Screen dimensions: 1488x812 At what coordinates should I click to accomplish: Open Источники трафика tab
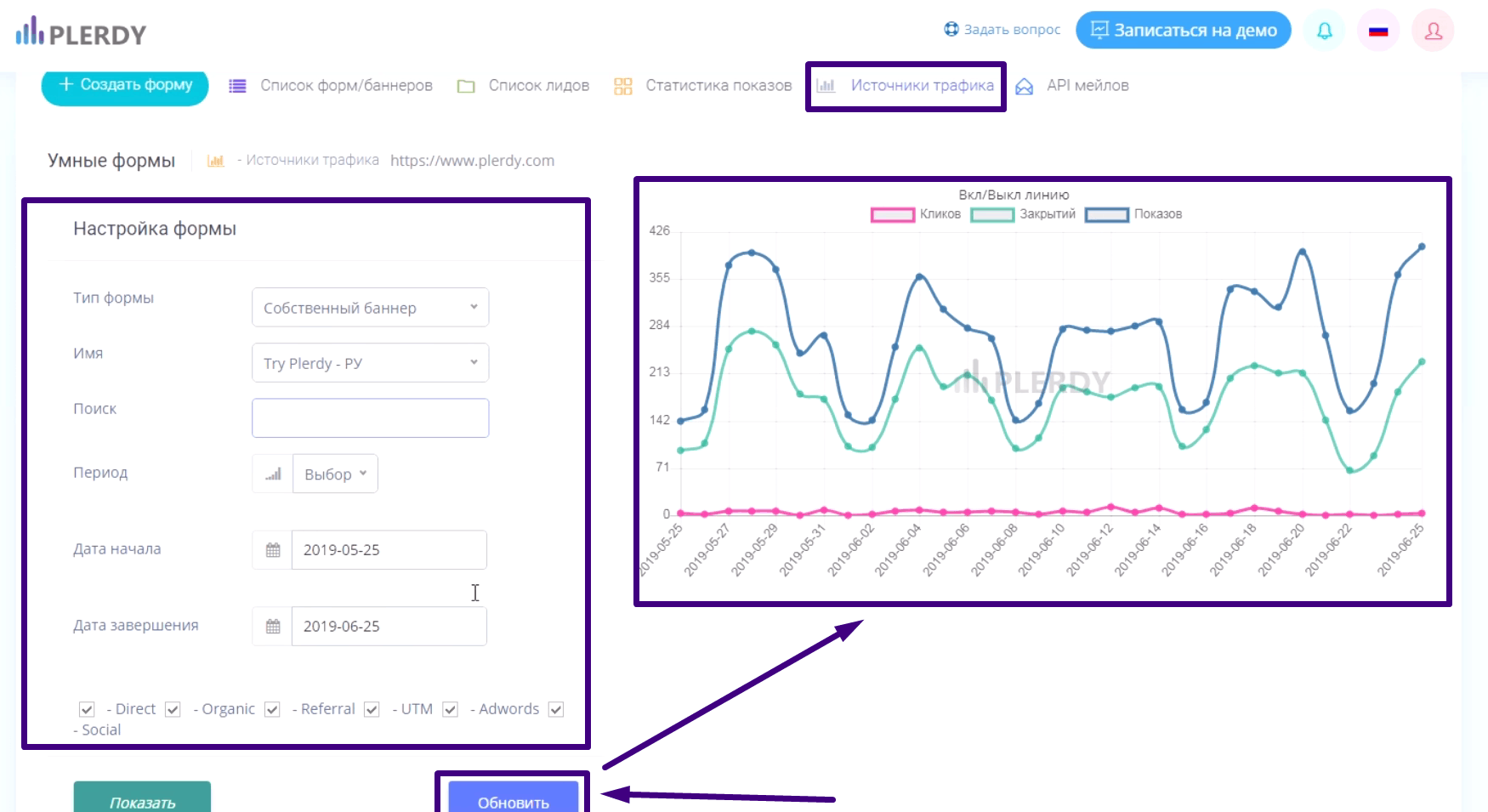point(922,86)
